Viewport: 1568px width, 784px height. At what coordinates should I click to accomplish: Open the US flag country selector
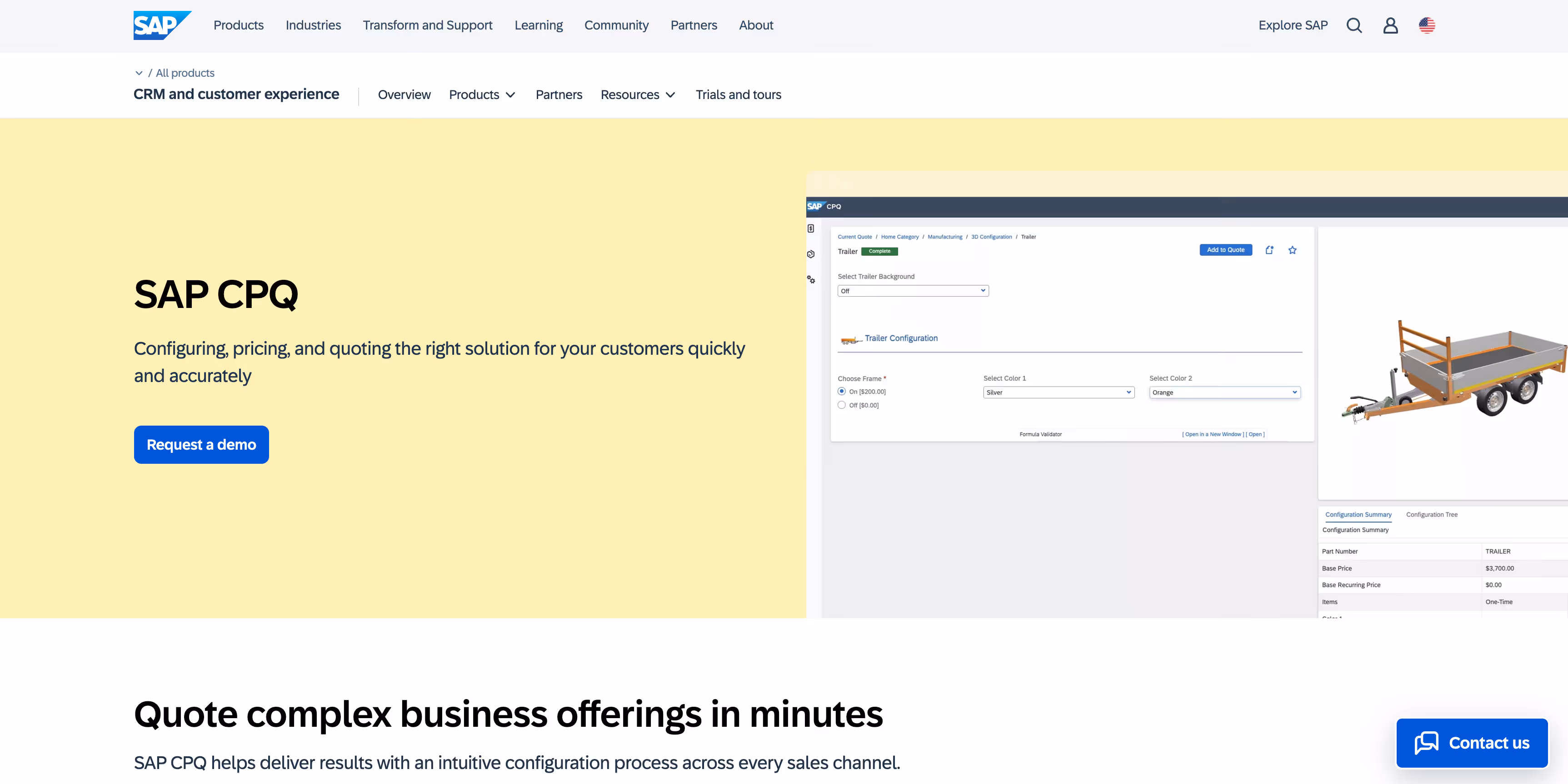[x=1427, y=25]
